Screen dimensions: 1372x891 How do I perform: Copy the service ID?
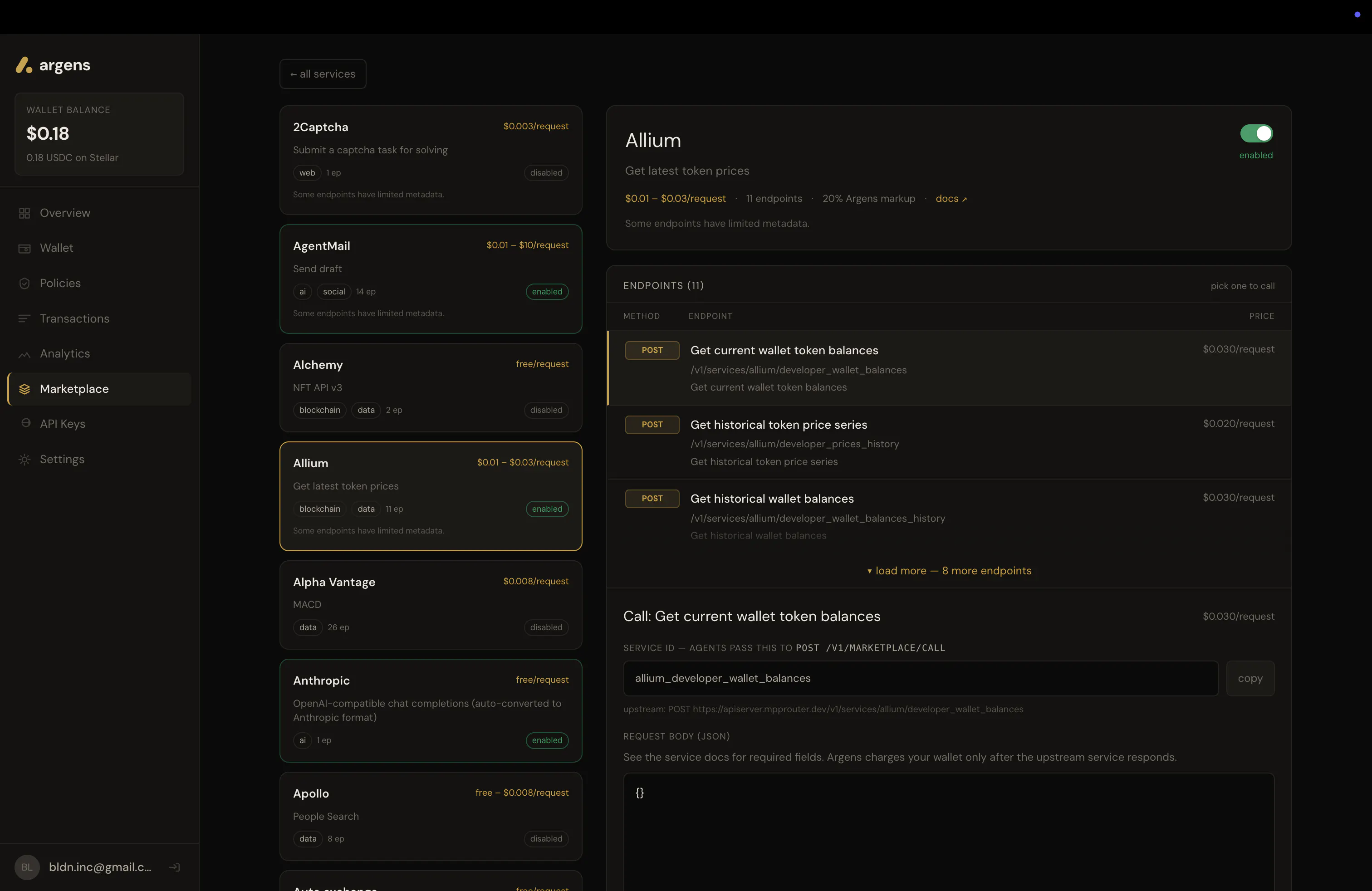(1250, 678)
